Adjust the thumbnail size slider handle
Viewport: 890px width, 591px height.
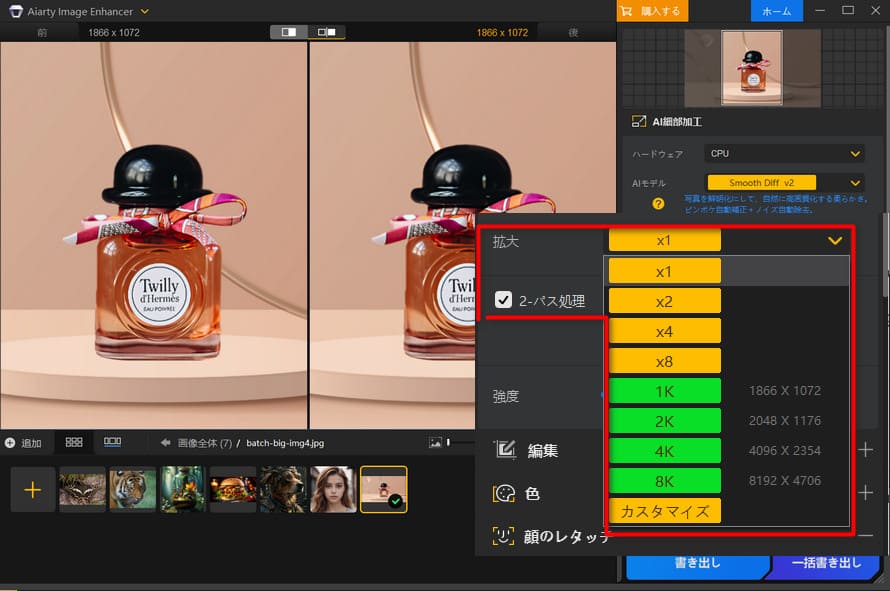point(448,442)
